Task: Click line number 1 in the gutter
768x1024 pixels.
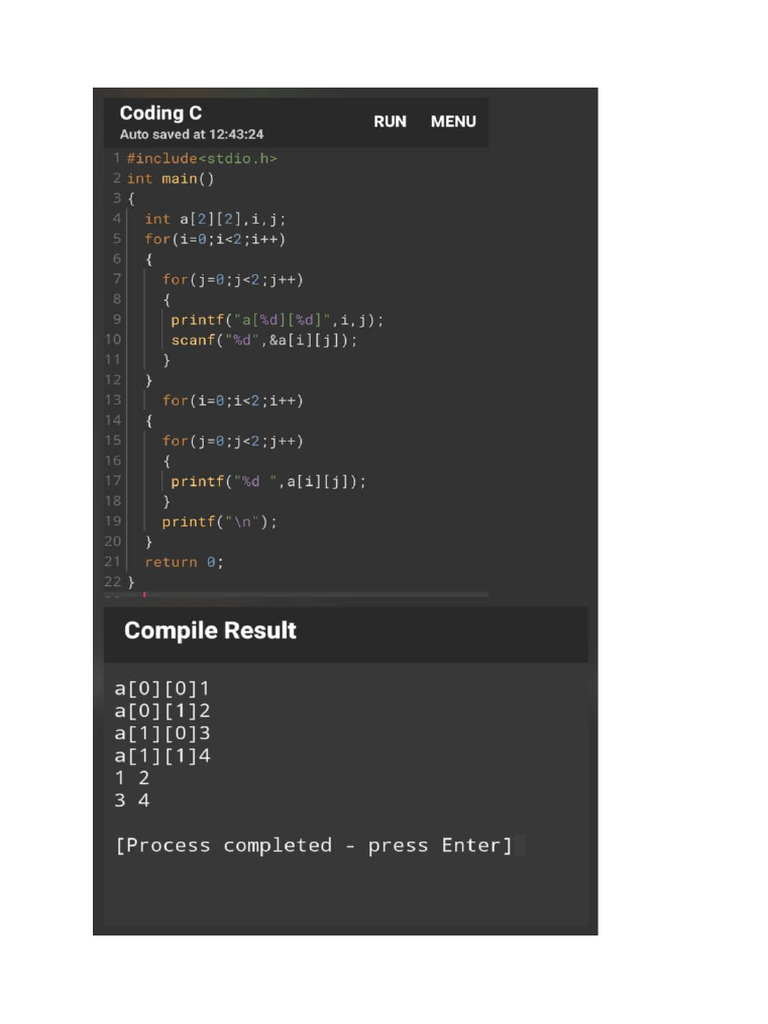Action: [116, 158]
